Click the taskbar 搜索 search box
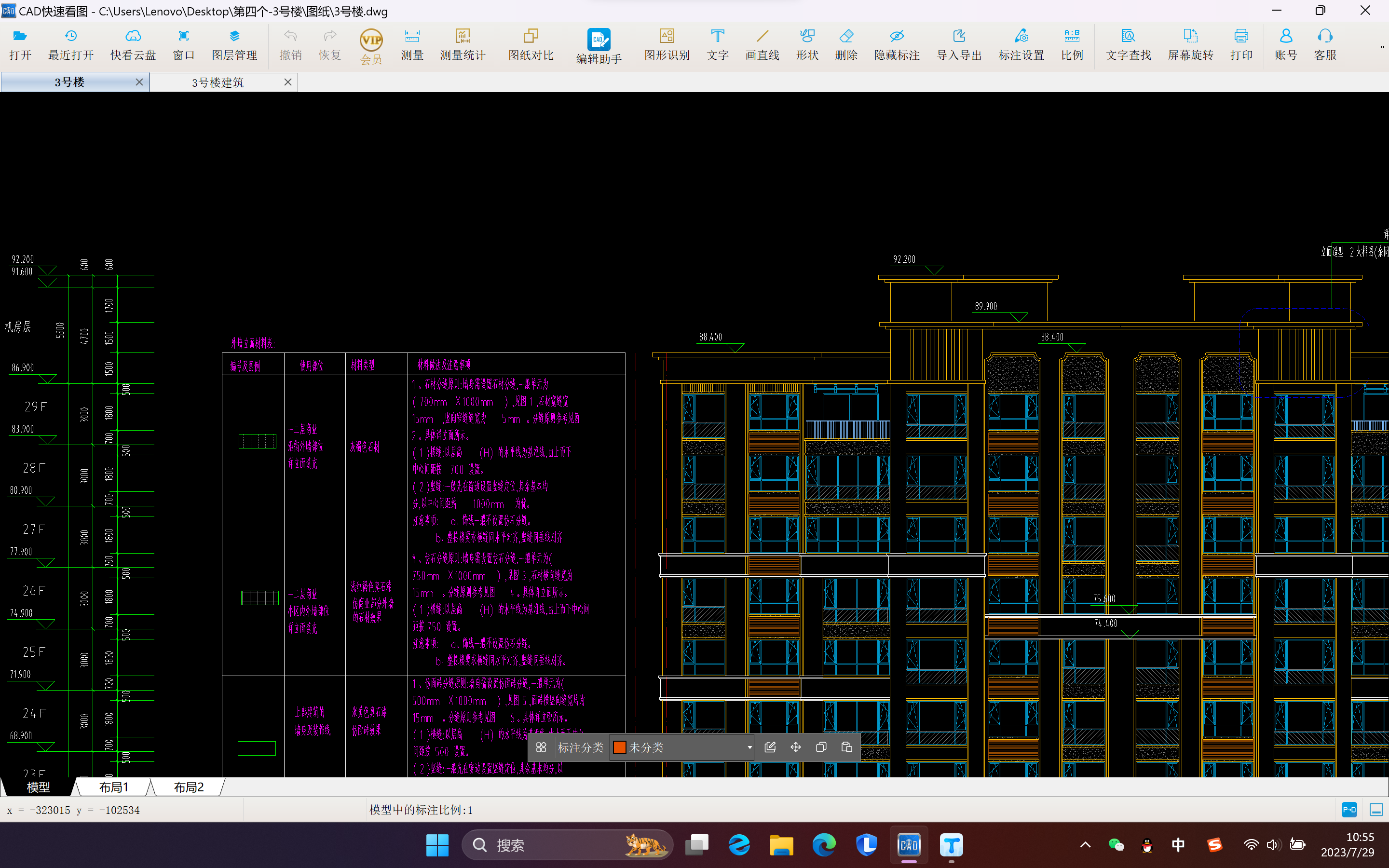1389x868 pixels. tap(567, 845)
